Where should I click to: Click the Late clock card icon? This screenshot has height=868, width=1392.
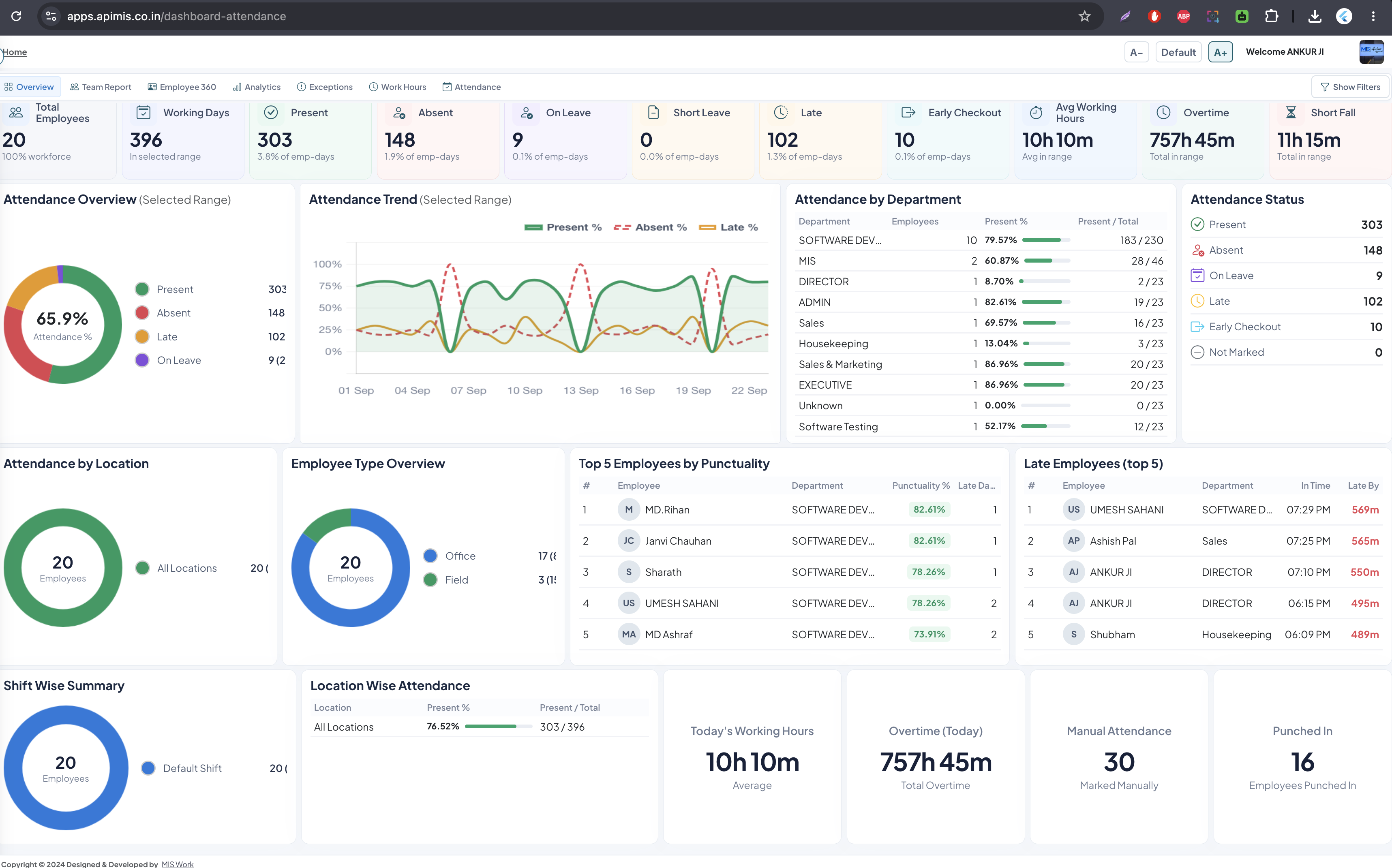[x=781, y=113]
